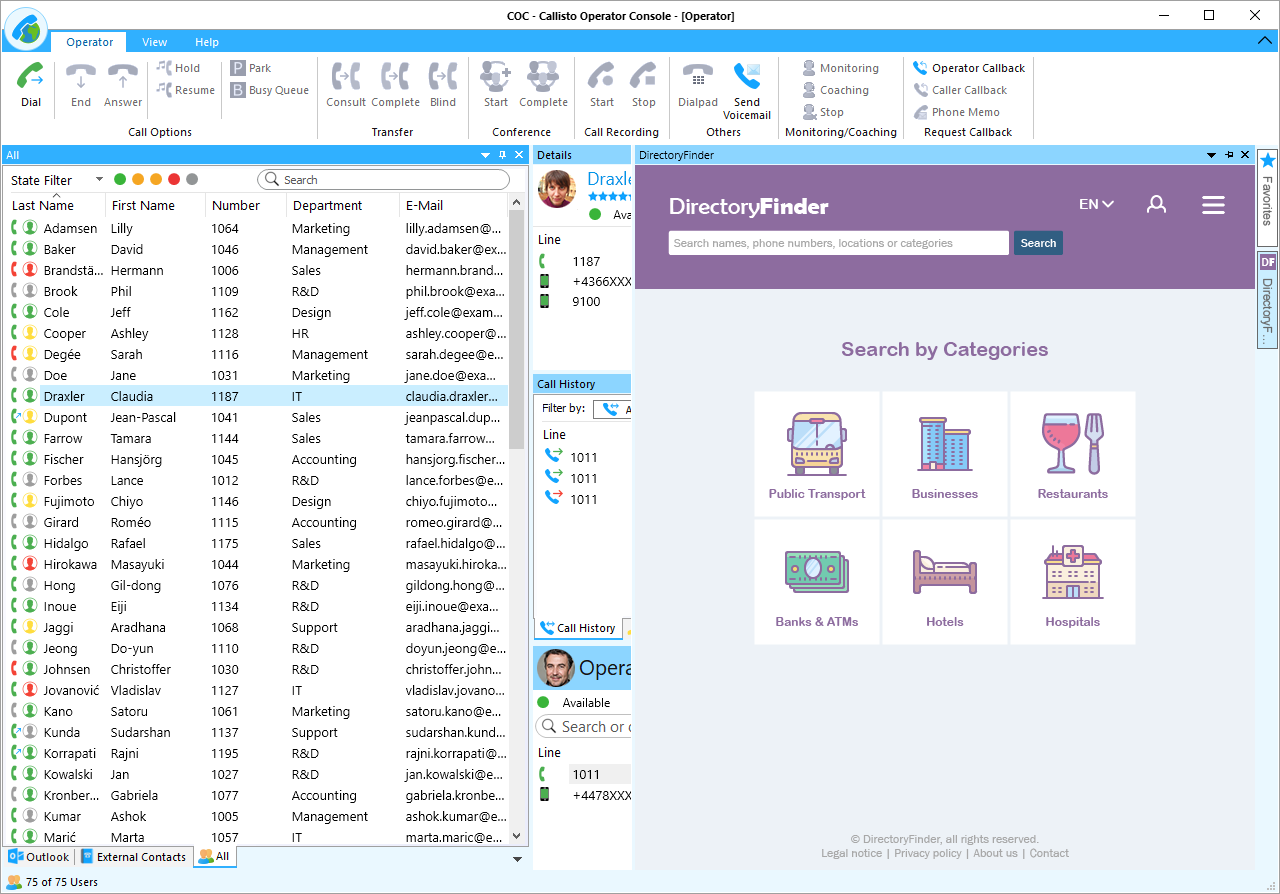Image resolution: width=1280 pixels, height=894 pixels.
Task: Select the Adamsen Lilly contact row
Action: click(x=258, y=228)
